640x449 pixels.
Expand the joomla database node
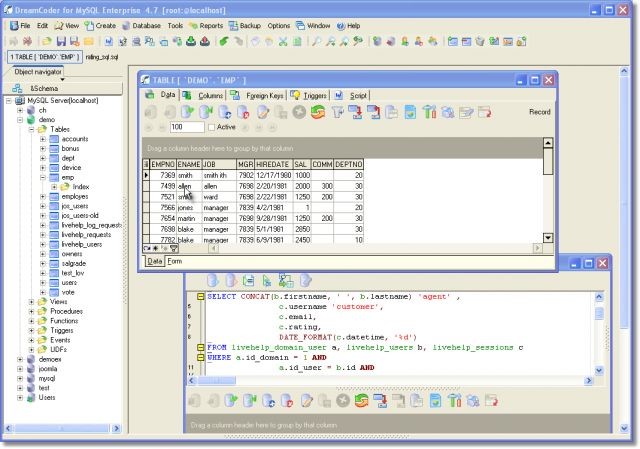click(20, 368)
